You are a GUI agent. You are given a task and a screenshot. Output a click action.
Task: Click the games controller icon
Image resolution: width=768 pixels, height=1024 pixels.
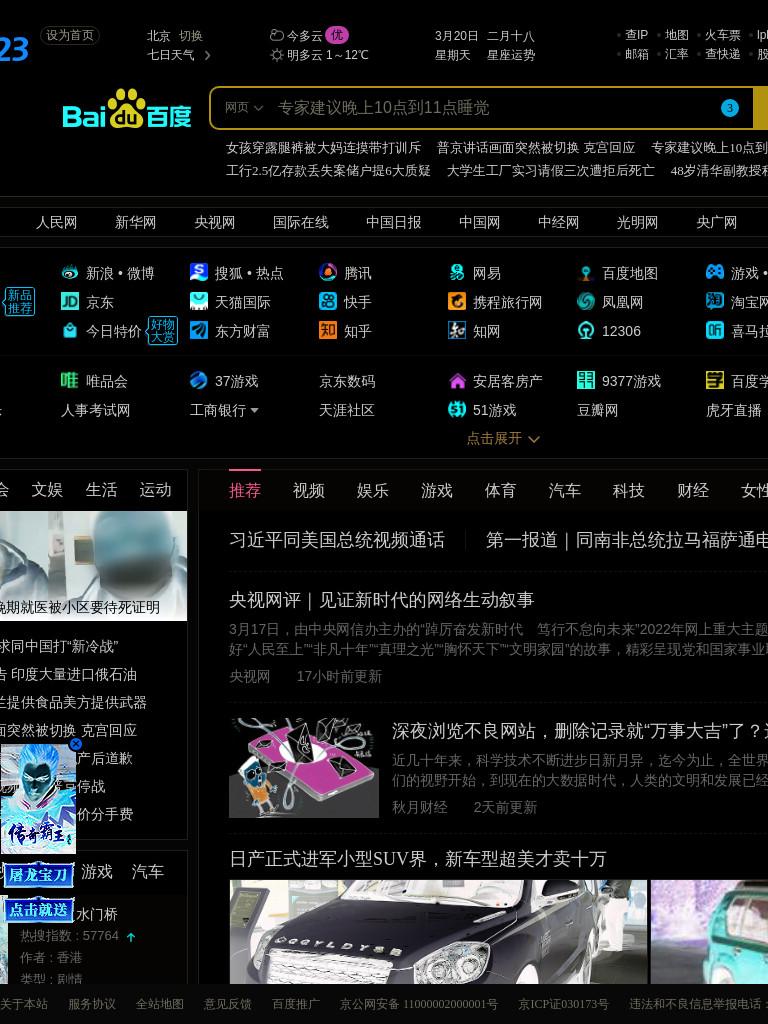[715, 272]
